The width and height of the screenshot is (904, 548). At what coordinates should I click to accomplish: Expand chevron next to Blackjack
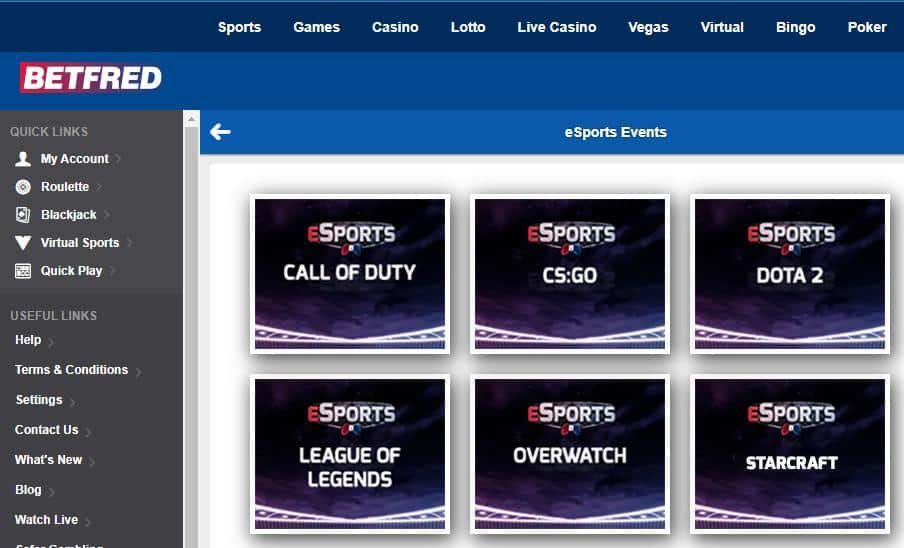pyautogui.click(x=107, y=215)
